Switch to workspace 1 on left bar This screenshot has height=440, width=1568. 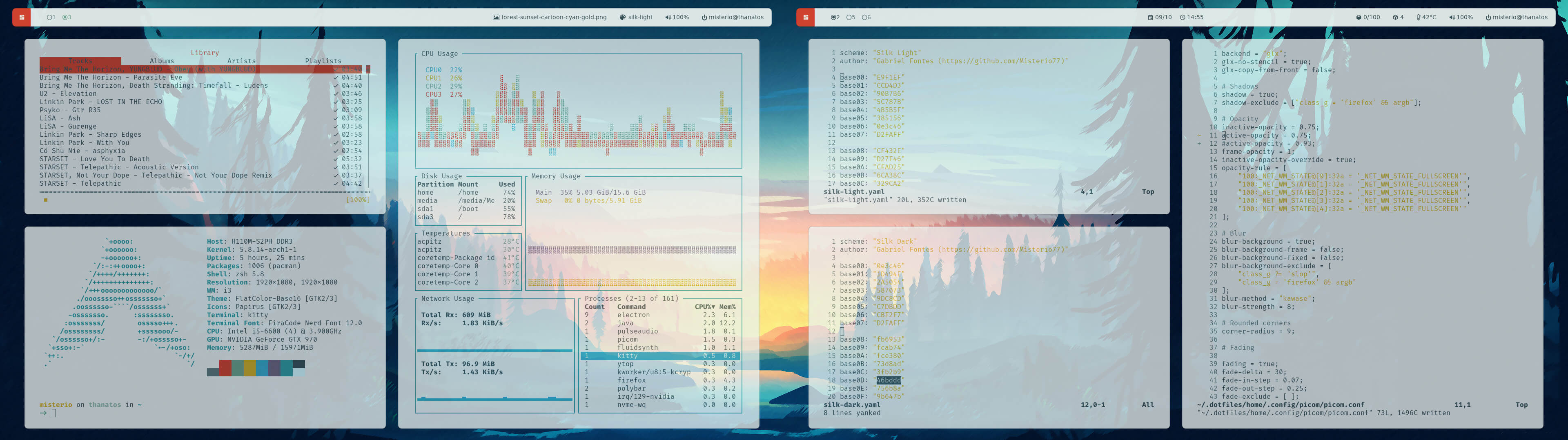click(x=51, y=17)
